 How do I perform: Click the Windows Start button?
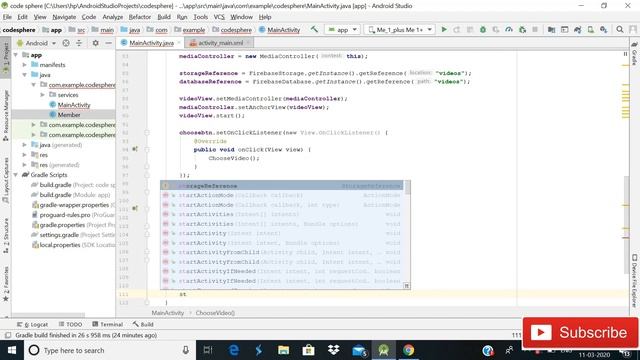pyautogui.click(x=12, y=350)
